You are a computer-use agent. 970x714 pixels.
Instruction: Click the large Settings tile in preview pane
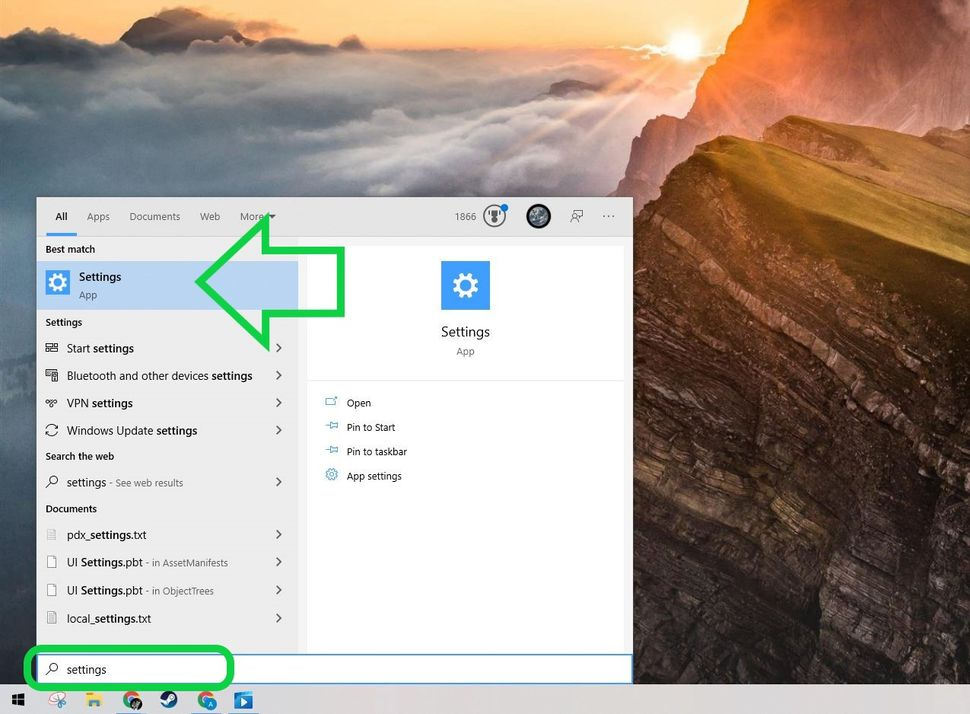[465, 285]
